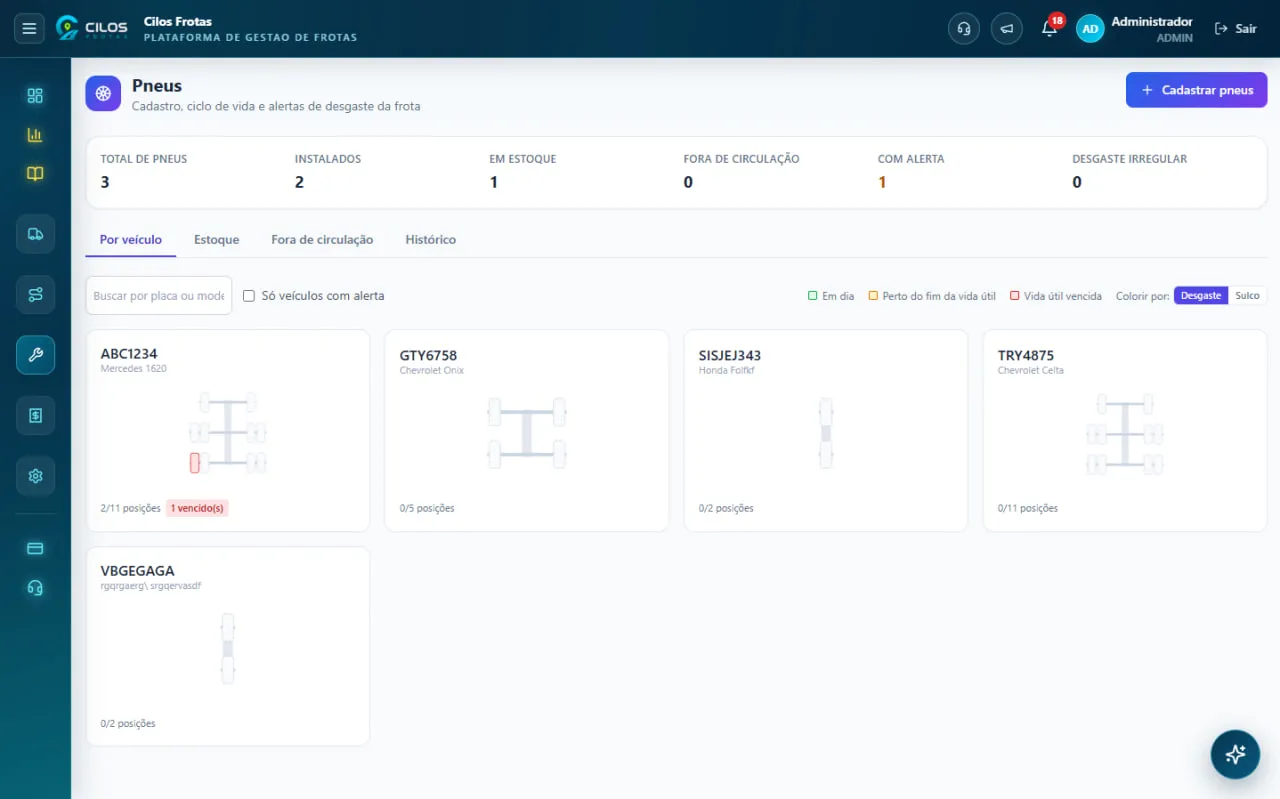The image size is (1280, 799).
Task: Click the 'INSTALADOS' stat label
Action: tap(328, 159)
